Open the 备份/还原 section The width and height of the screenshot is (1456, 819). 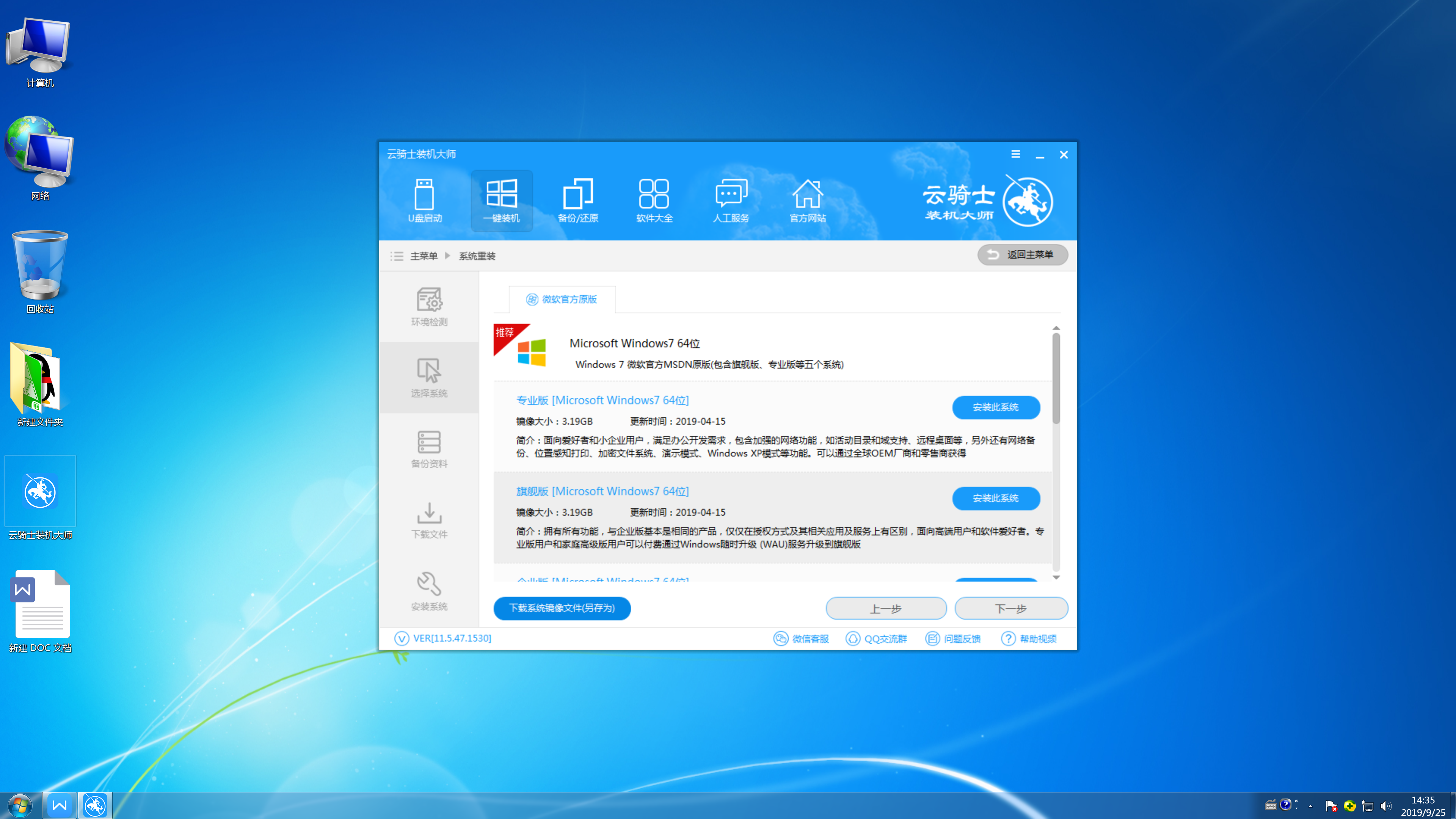pos(577,201)
